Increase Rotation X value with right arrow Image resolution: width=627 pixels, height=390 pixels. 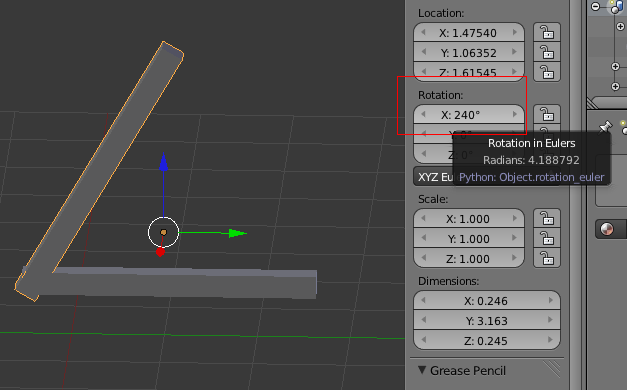[x=515, y=115]
